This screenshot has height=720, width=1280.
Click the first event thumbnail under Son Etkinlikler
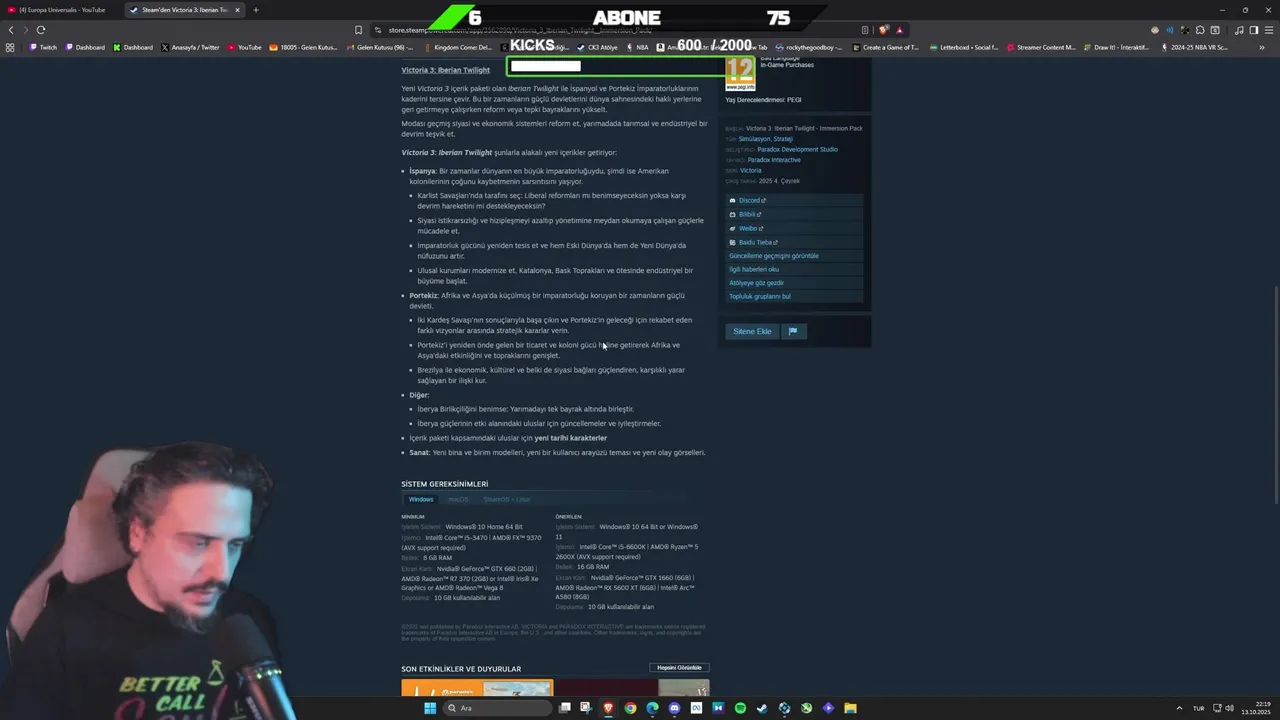point(477,689)
